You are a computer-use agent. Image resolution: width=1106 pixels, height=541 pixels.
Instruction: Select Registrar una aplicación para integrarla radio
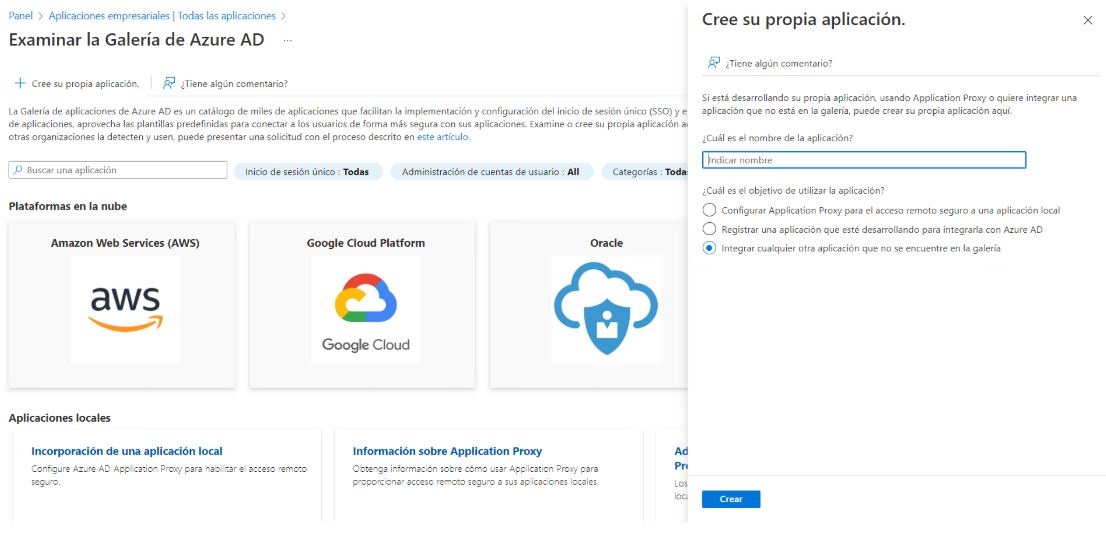pyautogui.click(x=709, y=229)
